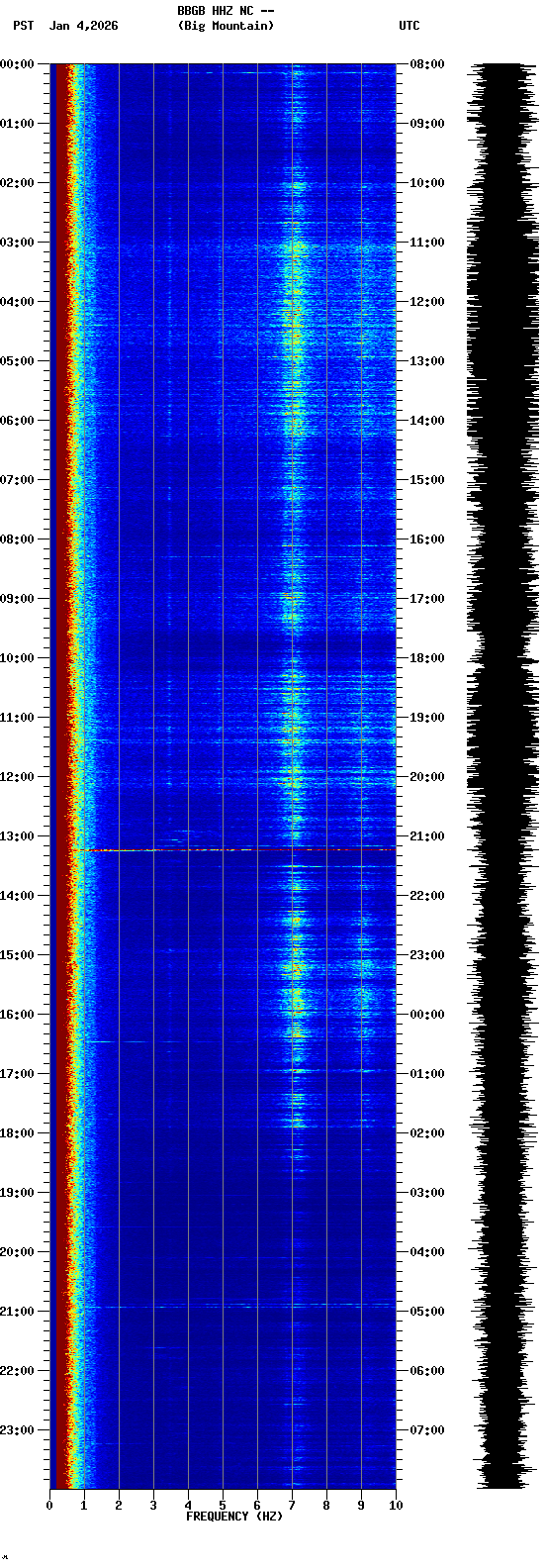Select the 7 Hz frequency tick label
546x1568 pixels.
coord(292,1506)
